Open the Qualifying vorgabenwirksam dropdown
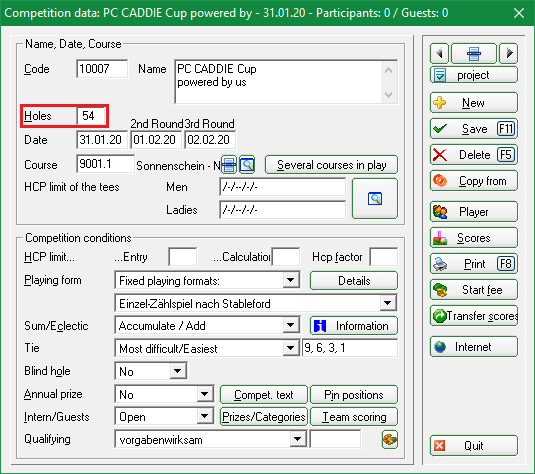This screenshot has width=535, height=474. (x=298, y=439)
